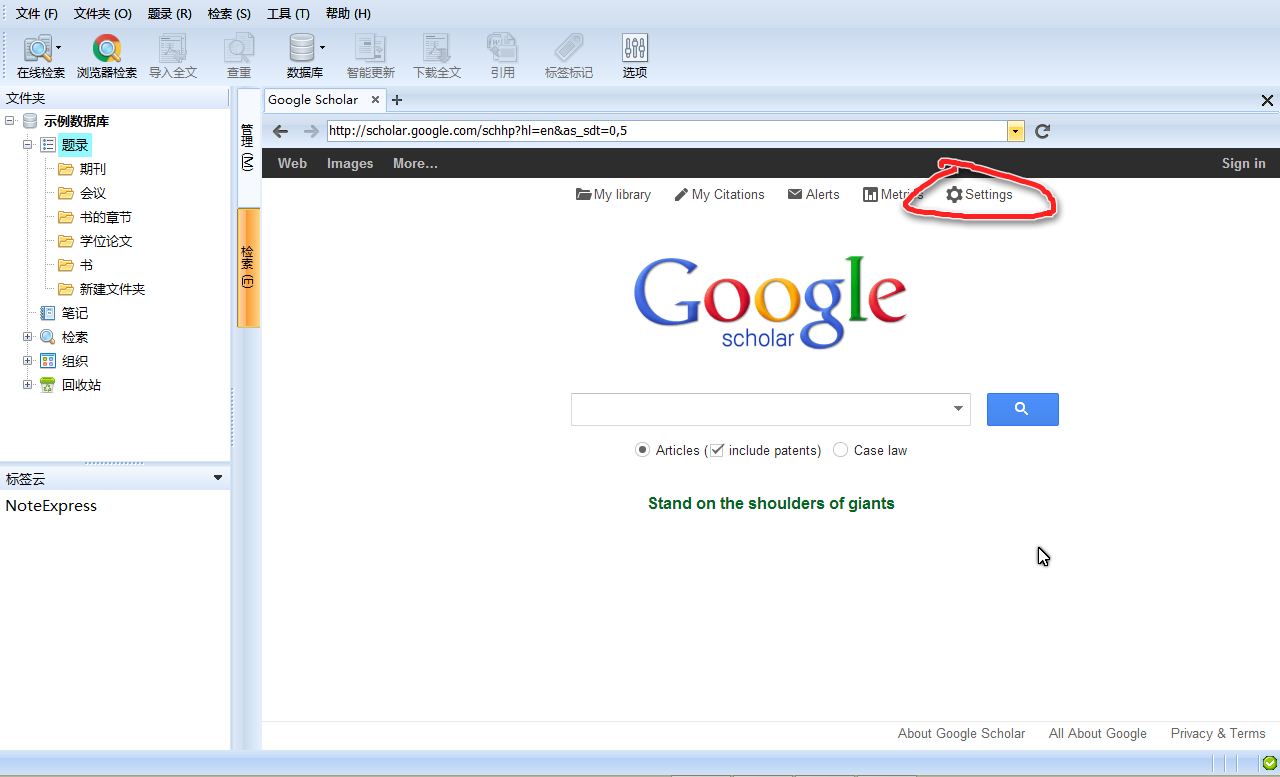This screenshot has width=1280, height=777.
Task: Open the Alerts link
Action: (814, 194)
